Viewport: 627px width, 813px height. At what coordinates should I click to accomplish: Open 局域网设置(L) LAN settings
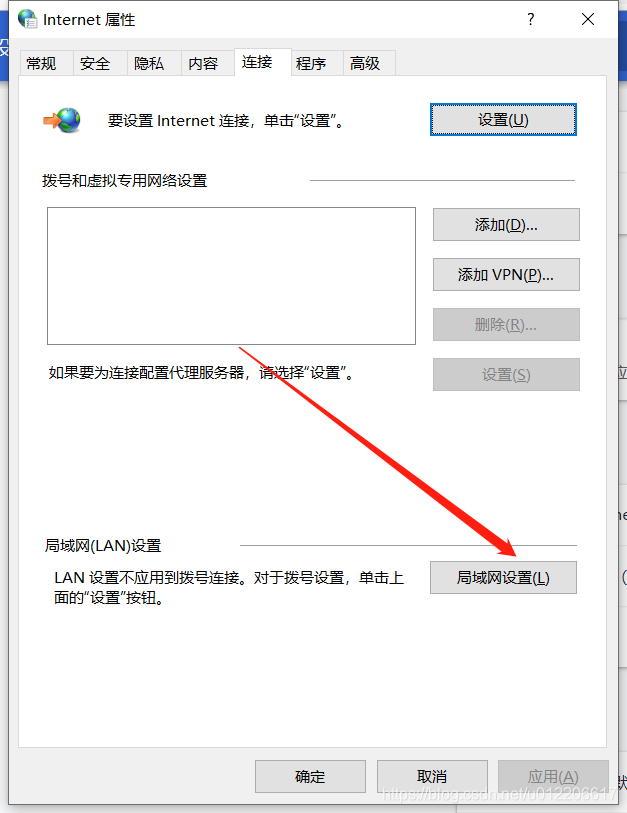click(x=503, y=577)
